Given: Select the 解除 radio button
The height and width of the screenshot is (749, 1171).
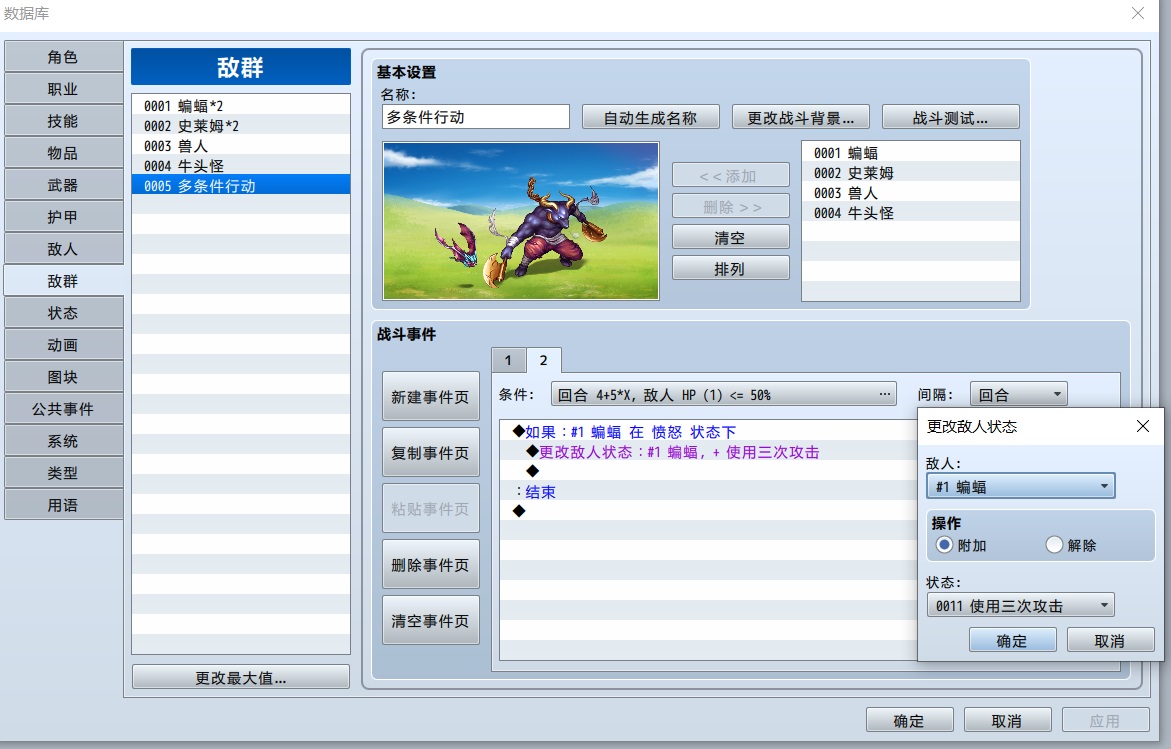Looking at the screenshot, I should point(1054,545).
